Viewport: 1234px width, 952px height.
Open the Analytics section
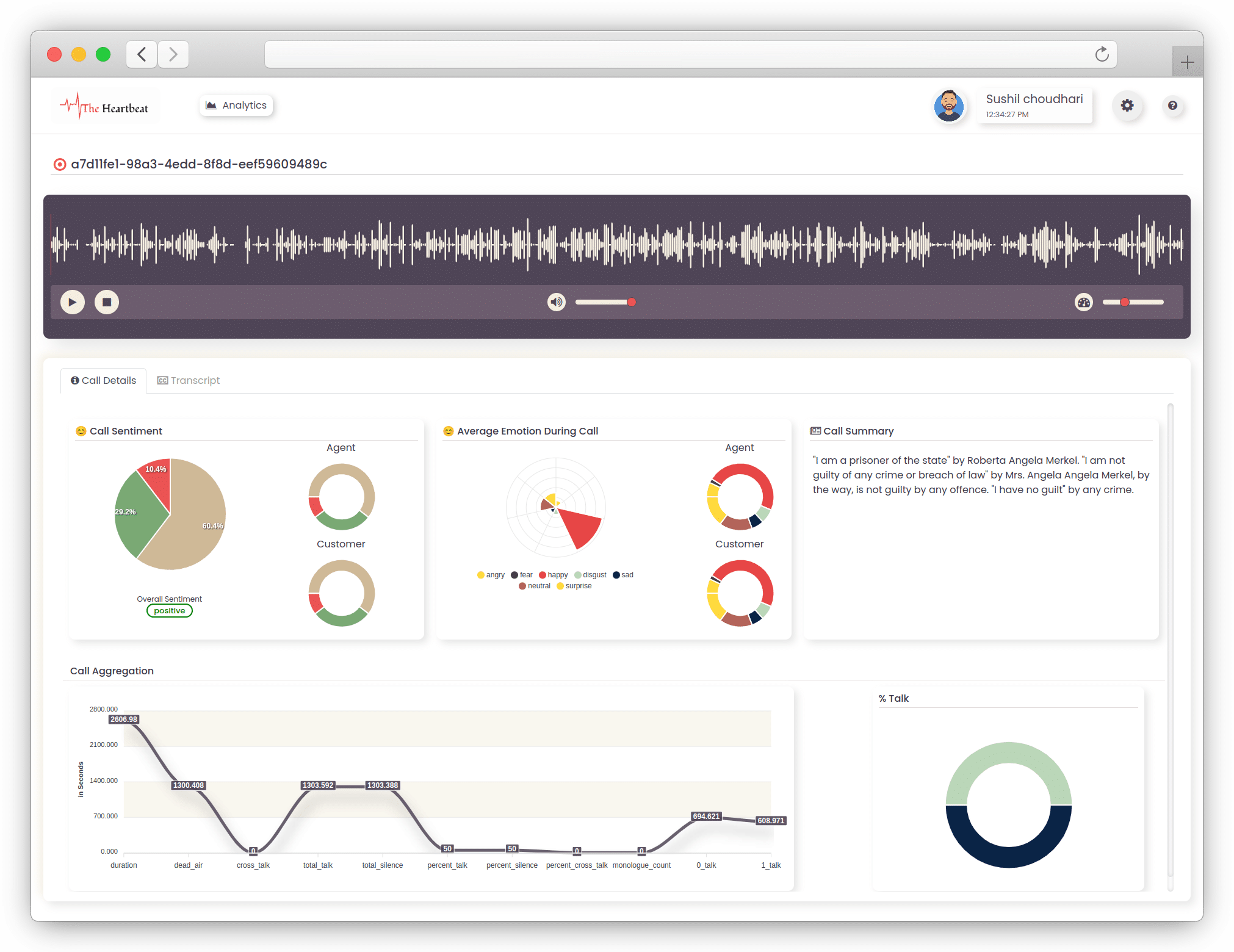[x=236, y=105]
